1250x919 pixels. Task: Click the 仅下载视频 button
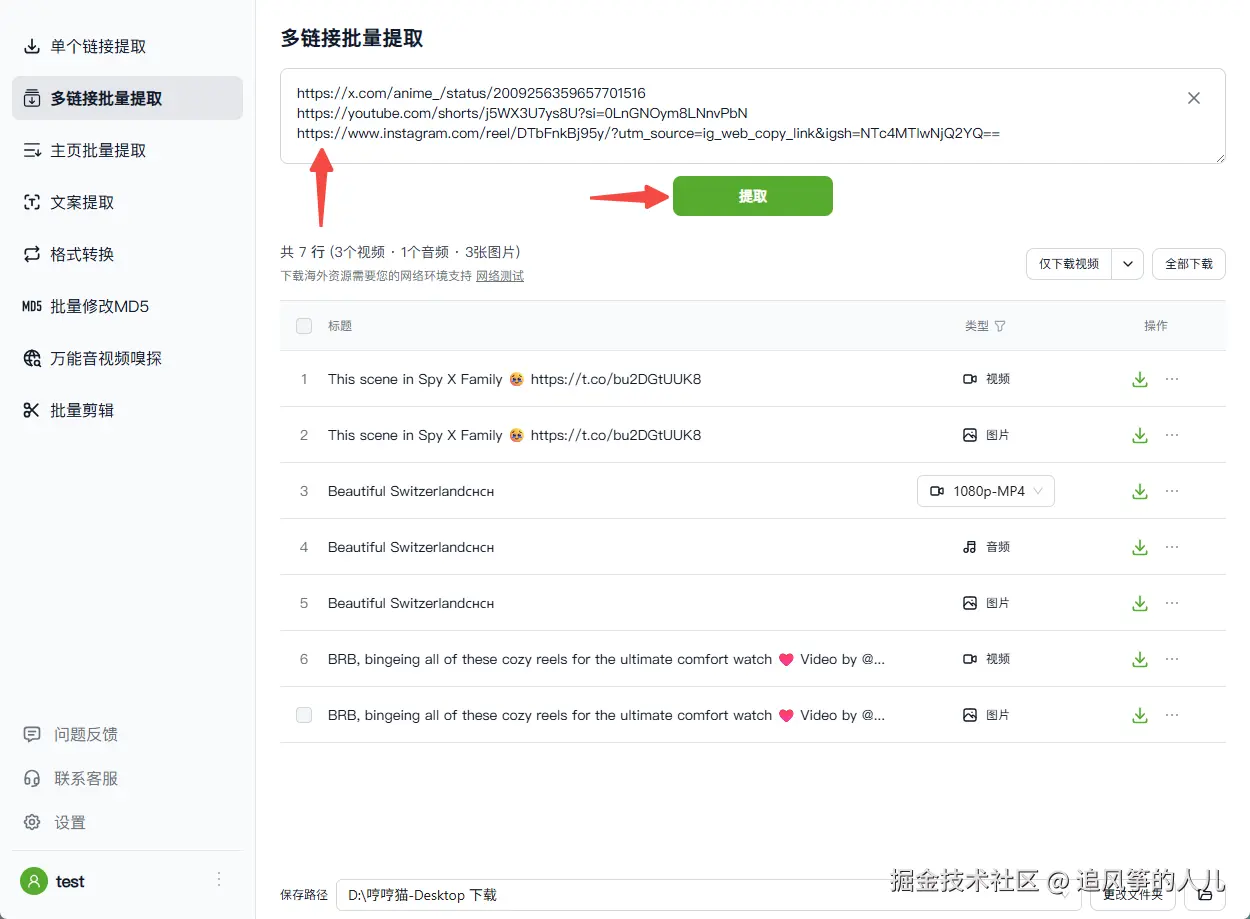tap(1069, 264)
